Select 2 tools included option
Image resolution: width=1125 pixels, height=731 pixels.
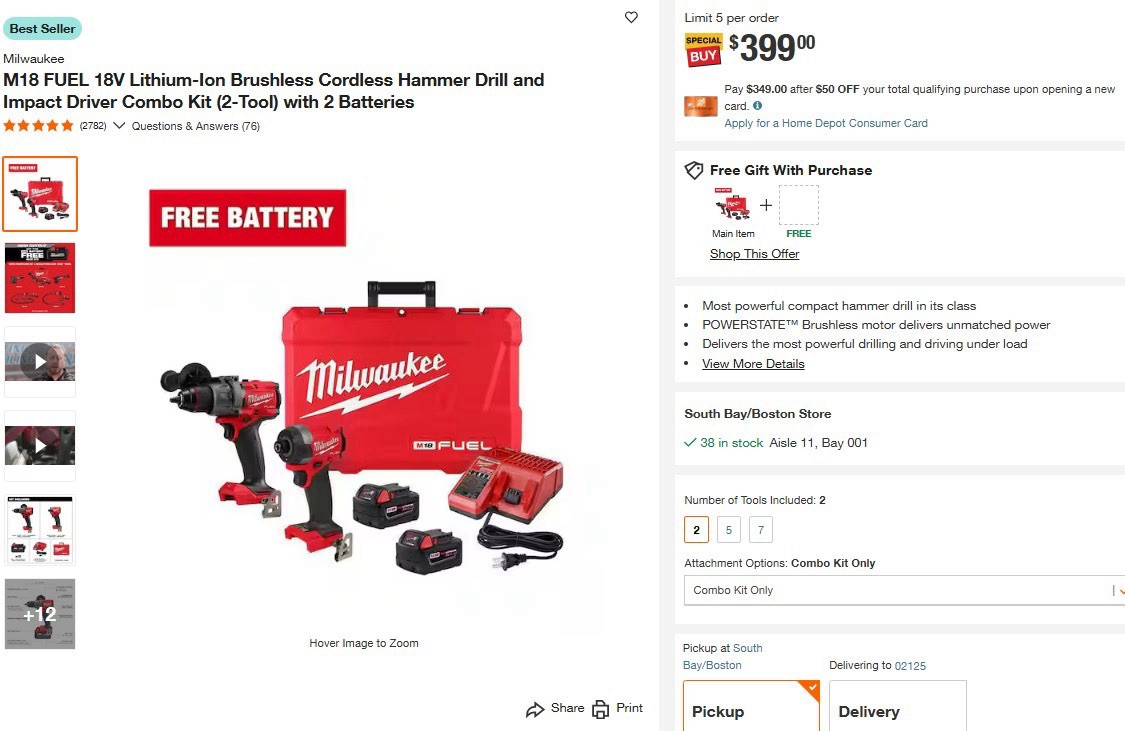(697, 530)
